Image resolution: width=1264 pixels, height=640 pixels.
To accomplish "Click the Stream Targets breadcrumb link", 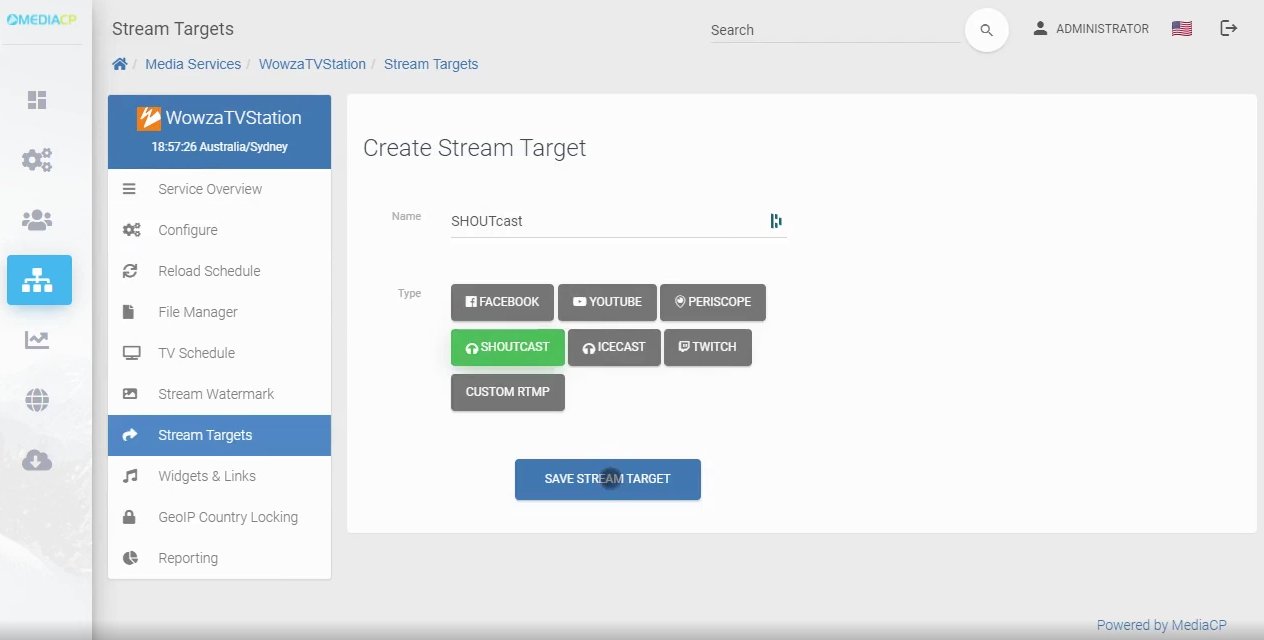I will [431, 64].
